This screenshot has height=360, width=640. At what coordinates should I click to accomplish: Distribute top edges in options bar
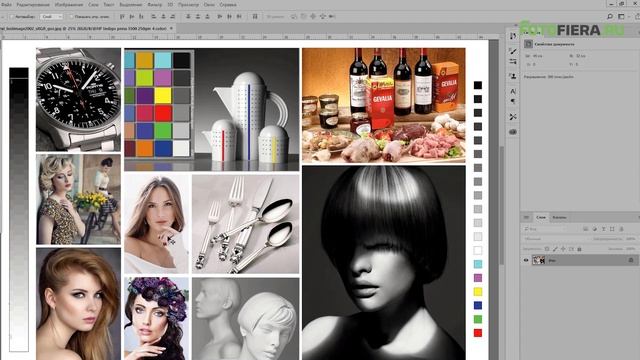(x=188, y=17)
